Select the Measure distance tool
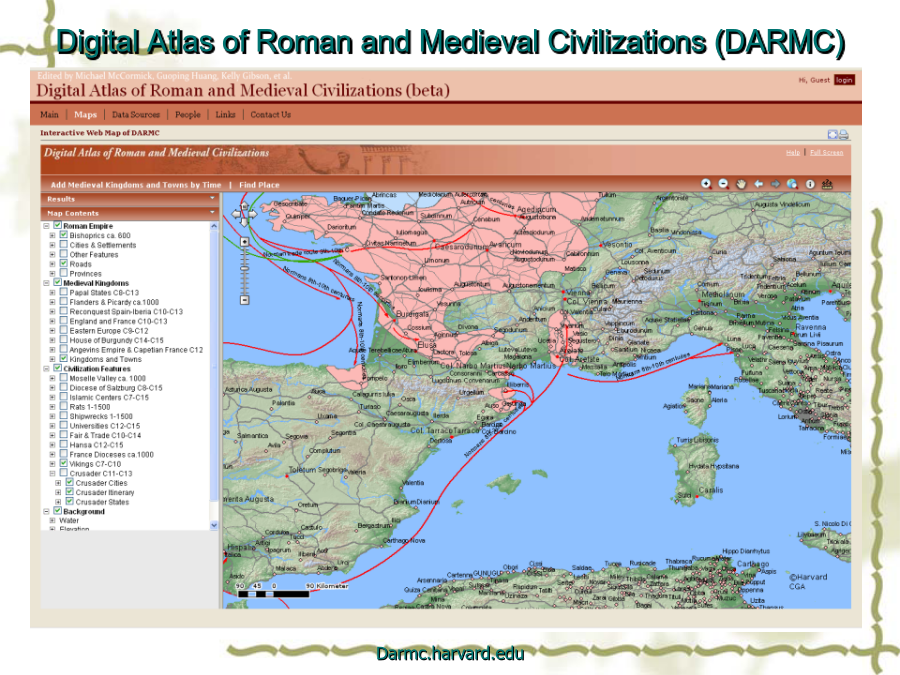Viewport: 900px width, 675px height. click(827, 184)
